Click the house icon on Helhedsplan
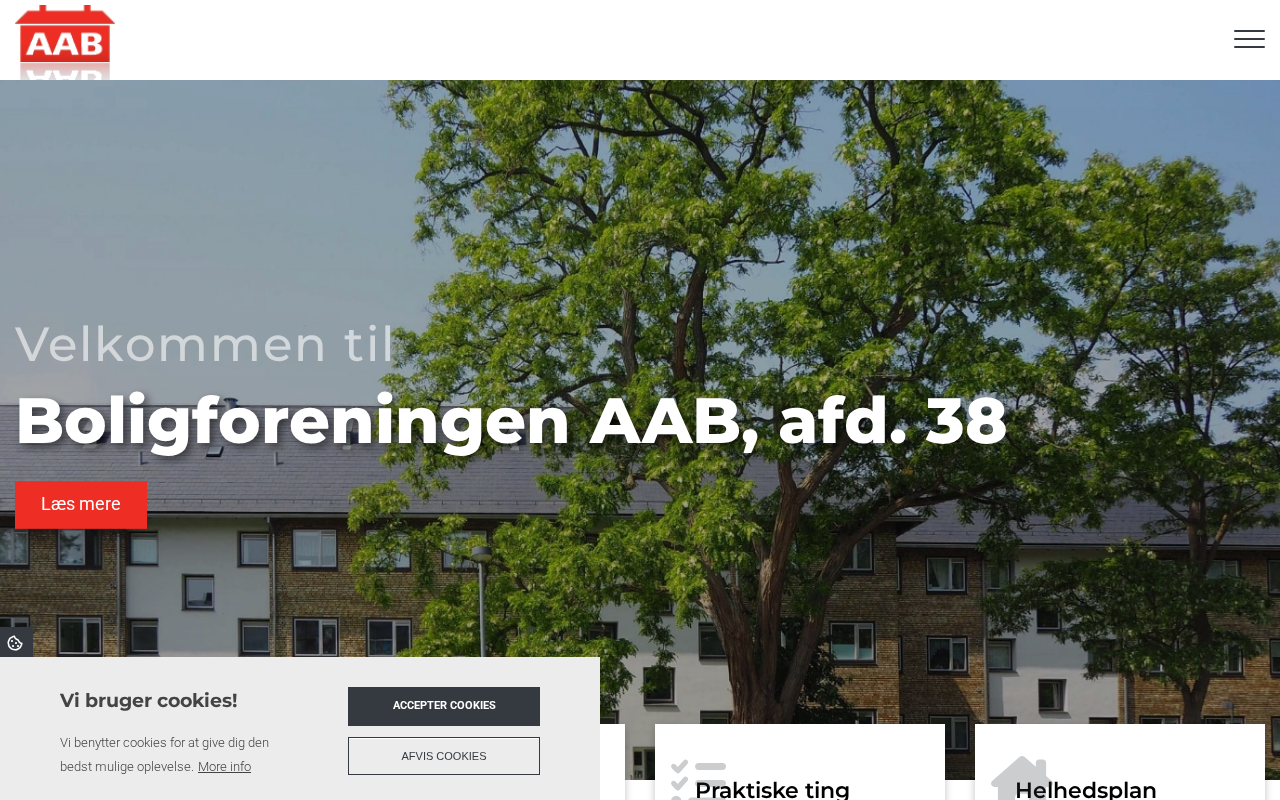Image resolution: width=1280 pixels, height=800 pixels. 1020,778
